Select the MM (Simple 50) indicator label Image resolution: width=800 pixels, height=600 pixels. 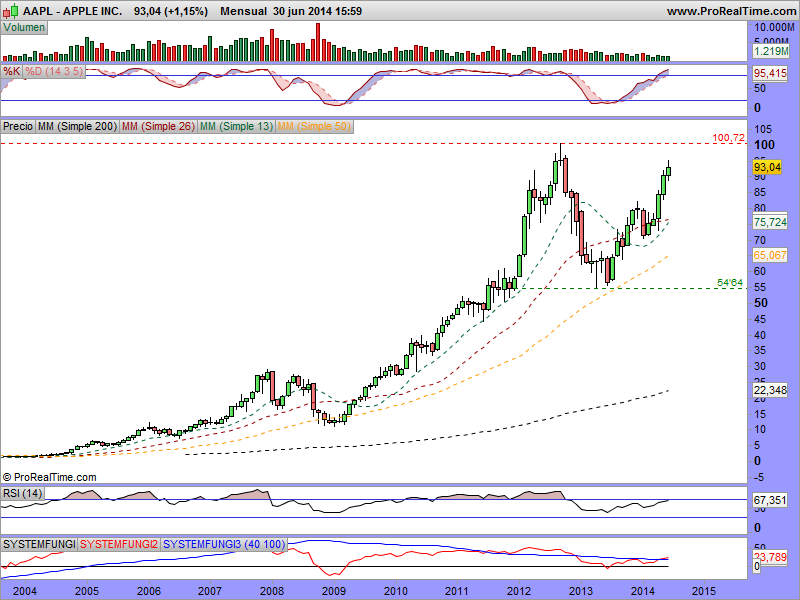point(314,126)
